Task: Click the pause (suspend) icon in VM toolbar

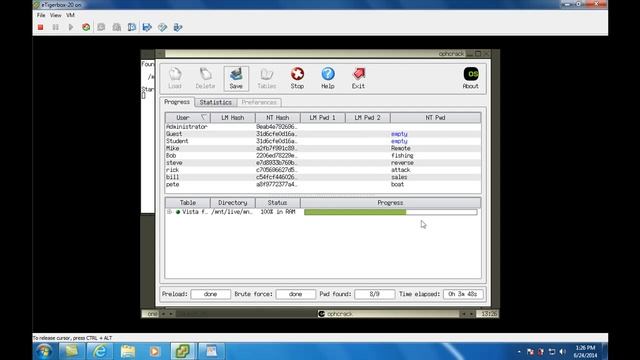Action: tap(56, 27)
